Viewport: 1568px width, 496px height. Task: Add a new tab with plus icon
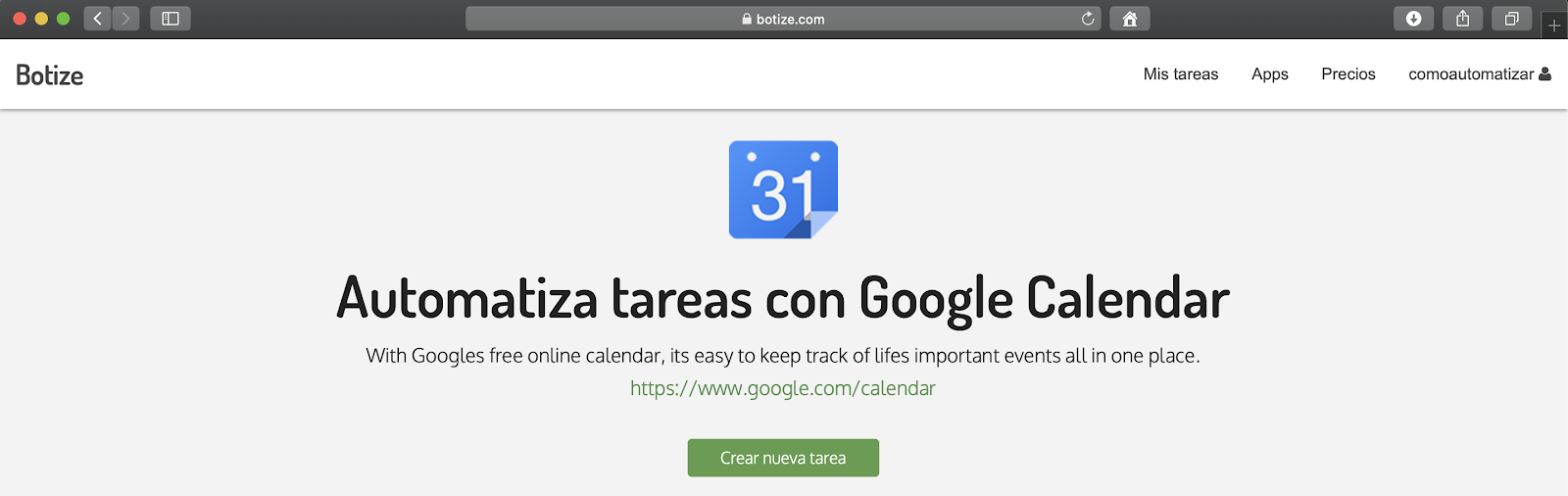tap(1554, 25)
